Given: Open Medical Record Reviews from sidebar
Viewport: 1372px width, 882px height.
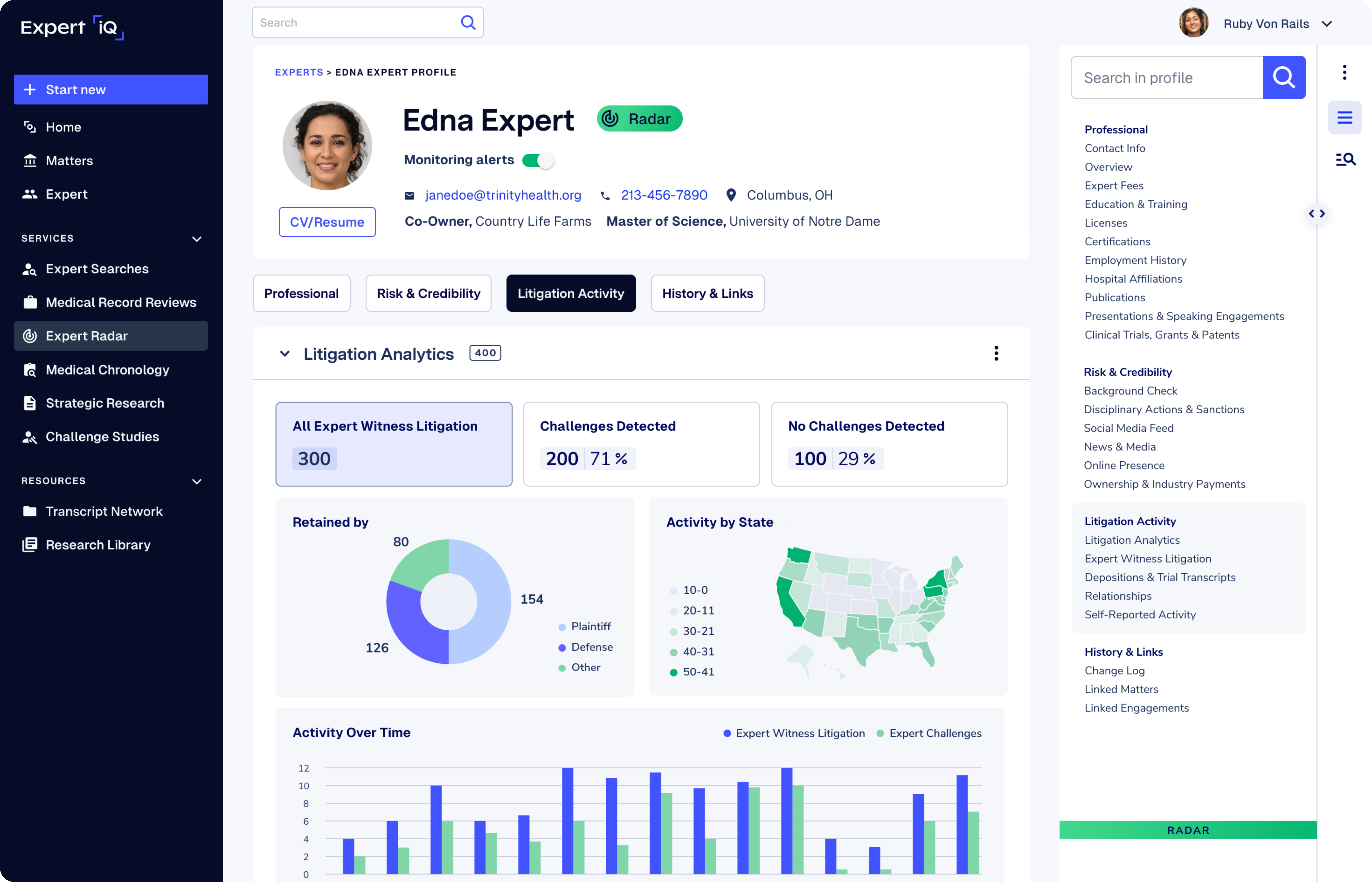Looking at the screenshot, I should pyautogui.click(x=110, y=302).
